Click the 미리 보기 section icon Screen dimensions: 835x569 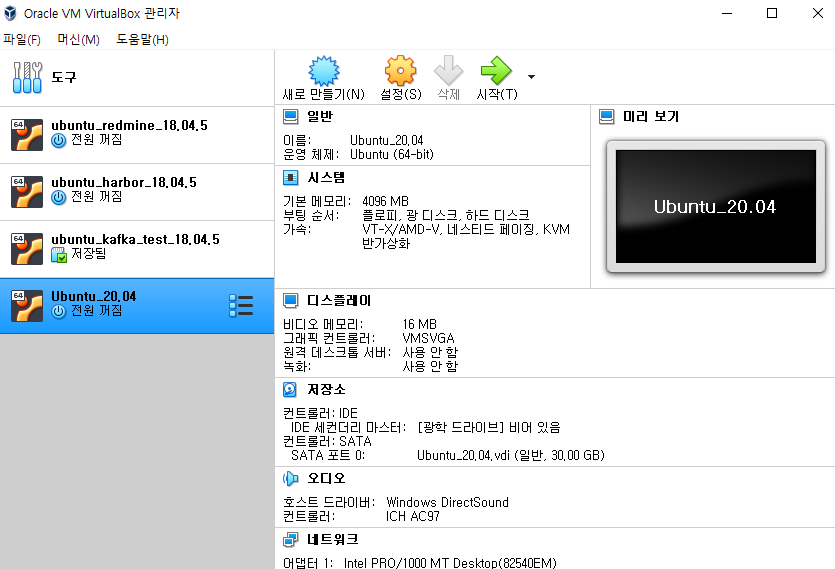pyautogui.click(x=607, y=117)
